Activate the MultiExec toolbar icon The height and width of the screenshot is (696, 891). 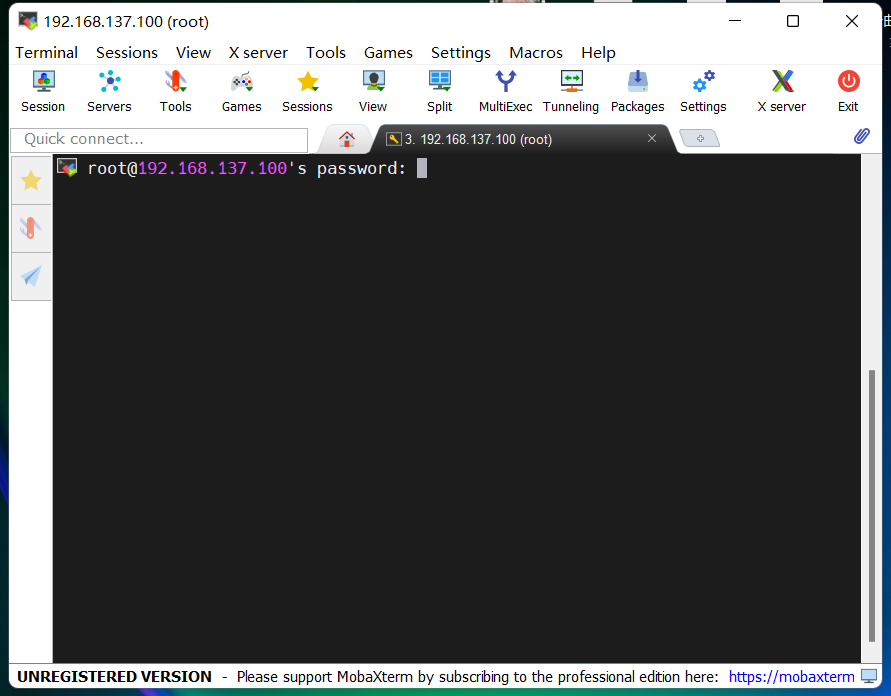[505, 91]
